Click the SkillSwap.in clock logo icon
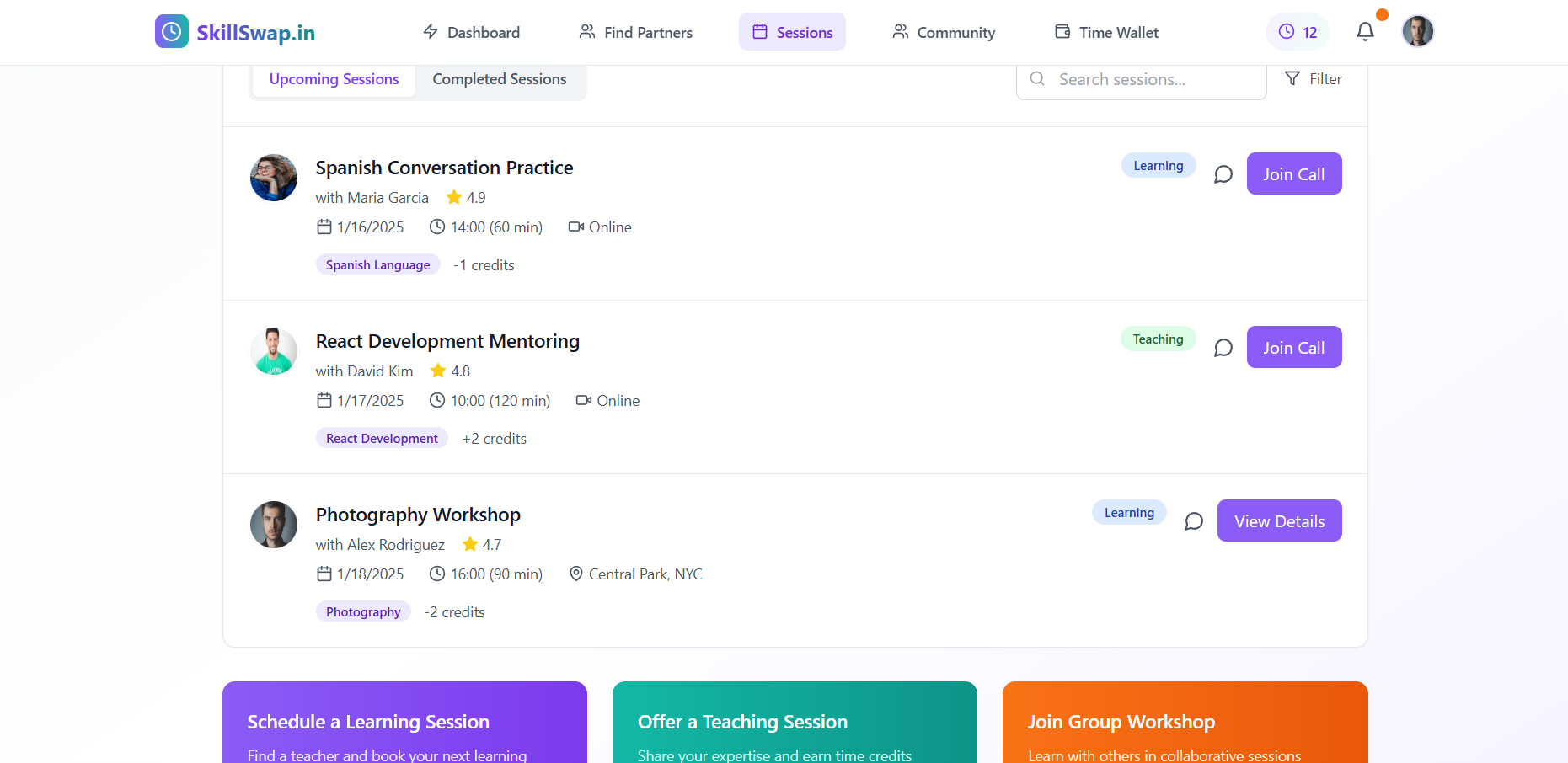The image size is (1568, 763). click(x=172, y=31)
